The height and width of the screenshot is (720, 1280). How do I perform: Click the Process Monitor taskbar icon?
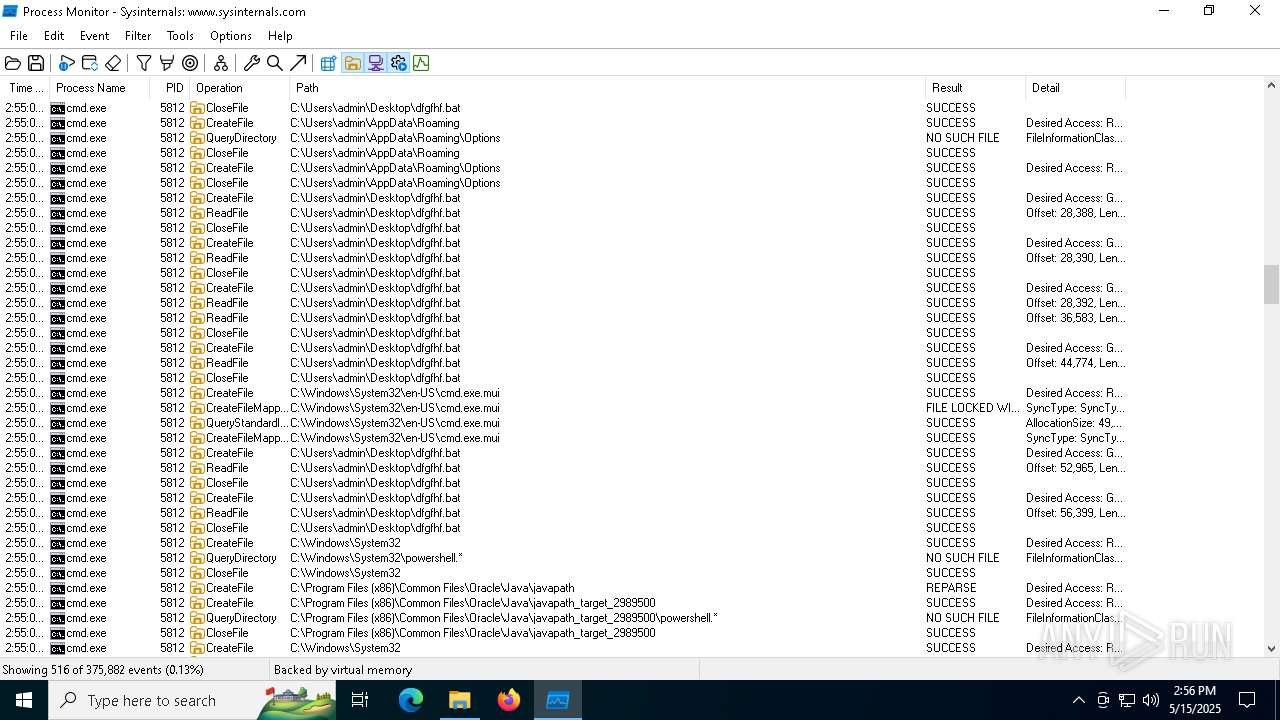(x=558, y=700)
